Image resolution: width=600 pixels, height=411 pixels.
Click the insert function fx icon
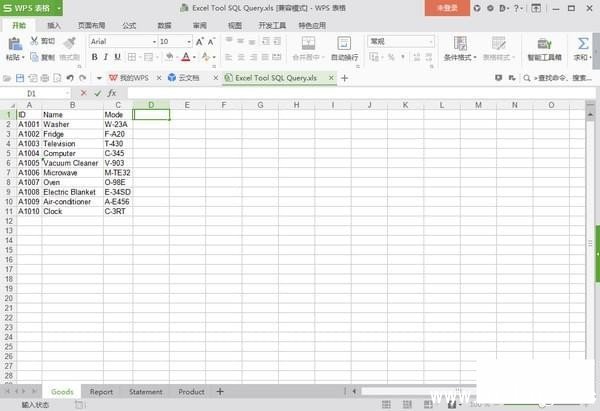(112, 93)
